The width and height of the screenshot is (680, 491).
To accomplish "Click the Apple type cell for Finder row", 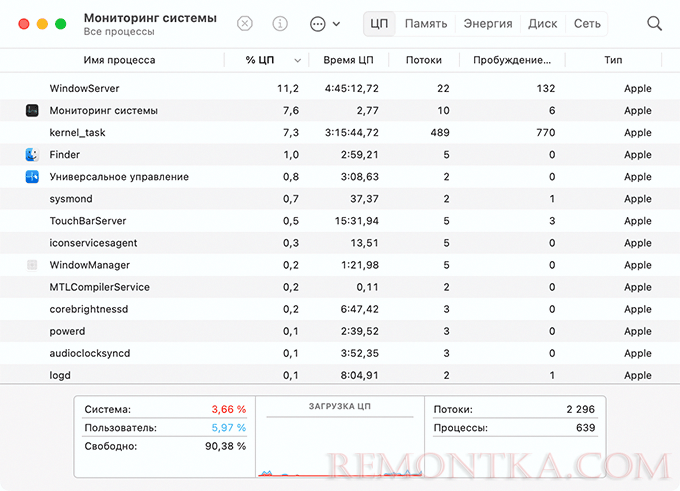I will tap(638, 155).
